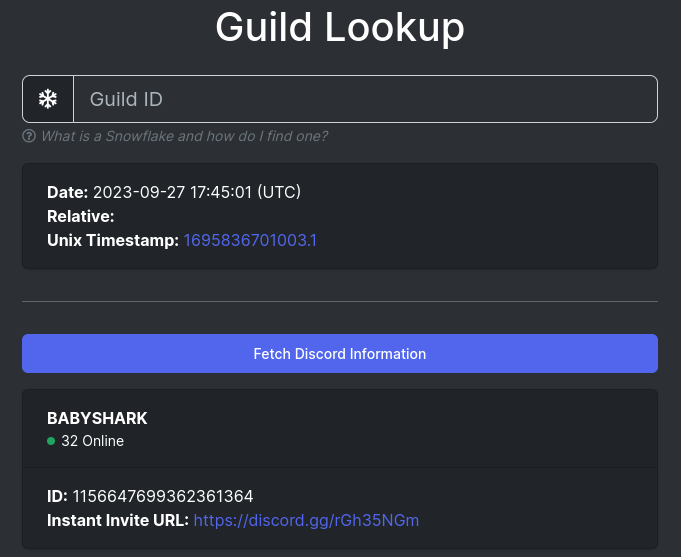Click the snowflake icon beside Guild ID
This screenshot has height=557, width=681.
(48, 99)
